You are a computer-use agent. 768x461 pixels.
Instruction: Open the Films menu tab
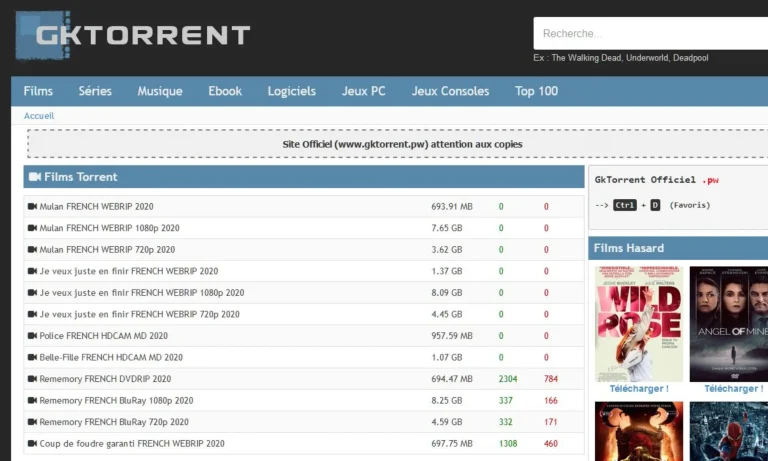click(x=38, y=91)
